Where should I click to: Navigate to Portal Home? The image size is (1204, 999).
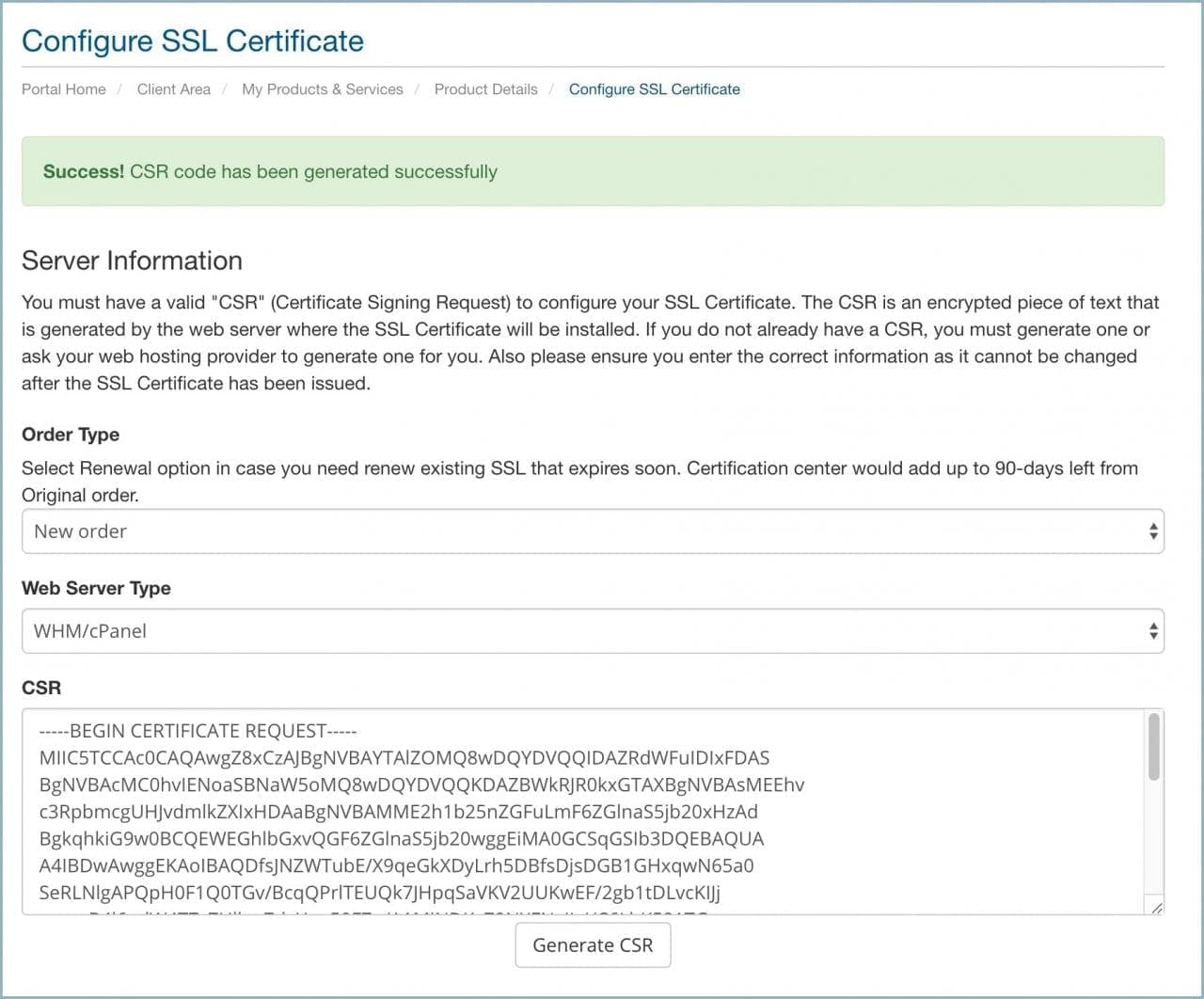point(63,88)
